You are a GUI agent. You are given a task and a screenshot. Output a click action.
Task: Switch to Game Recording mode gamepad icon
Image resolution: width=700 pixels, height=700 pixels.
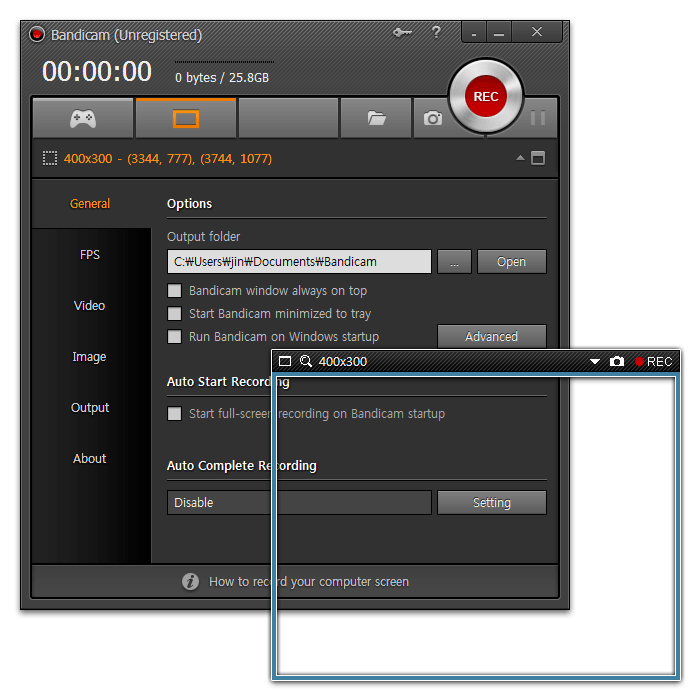pos(83,119)
